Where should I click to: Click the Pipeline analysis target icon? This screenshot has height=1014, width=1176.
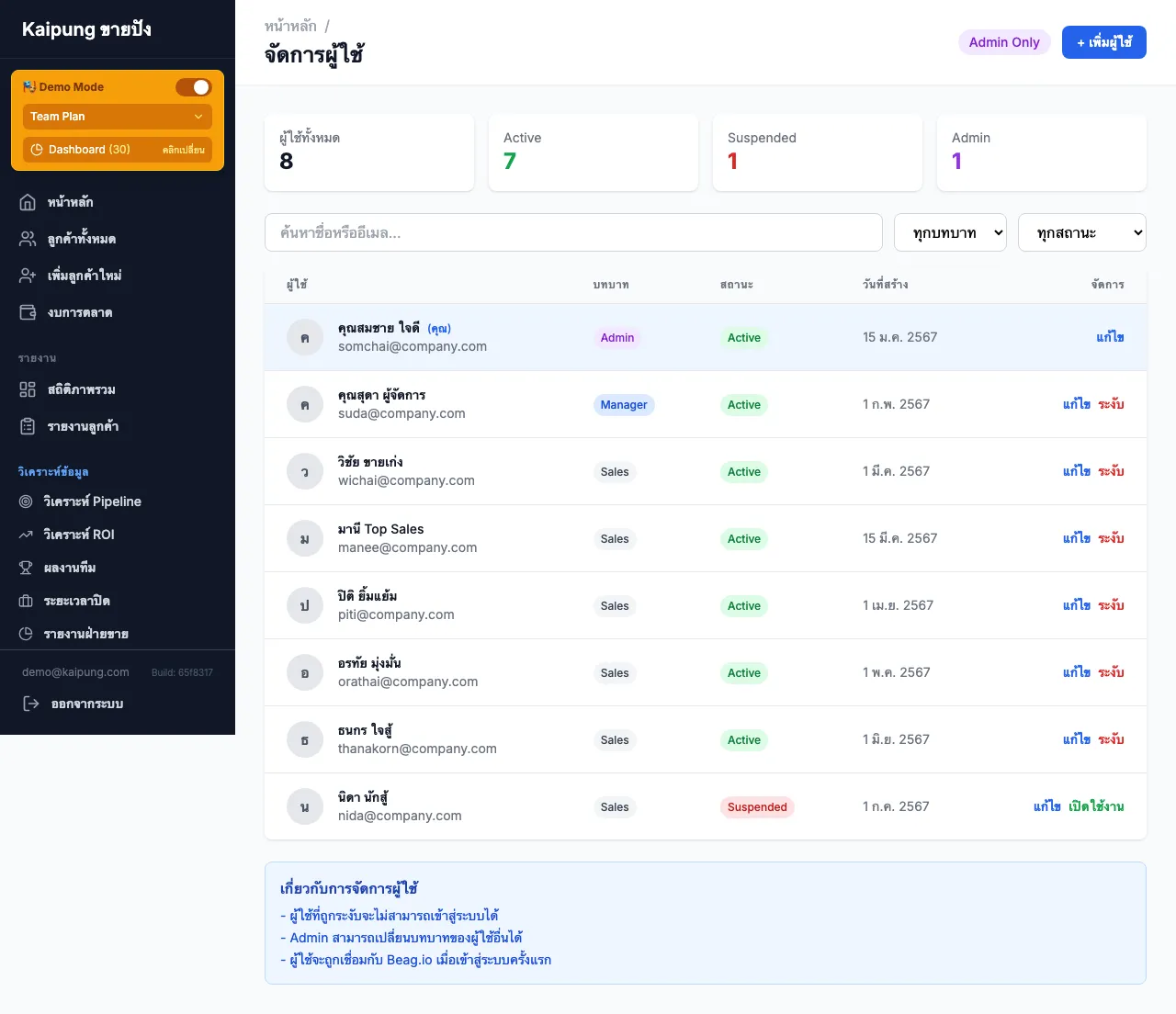(26, 501)
